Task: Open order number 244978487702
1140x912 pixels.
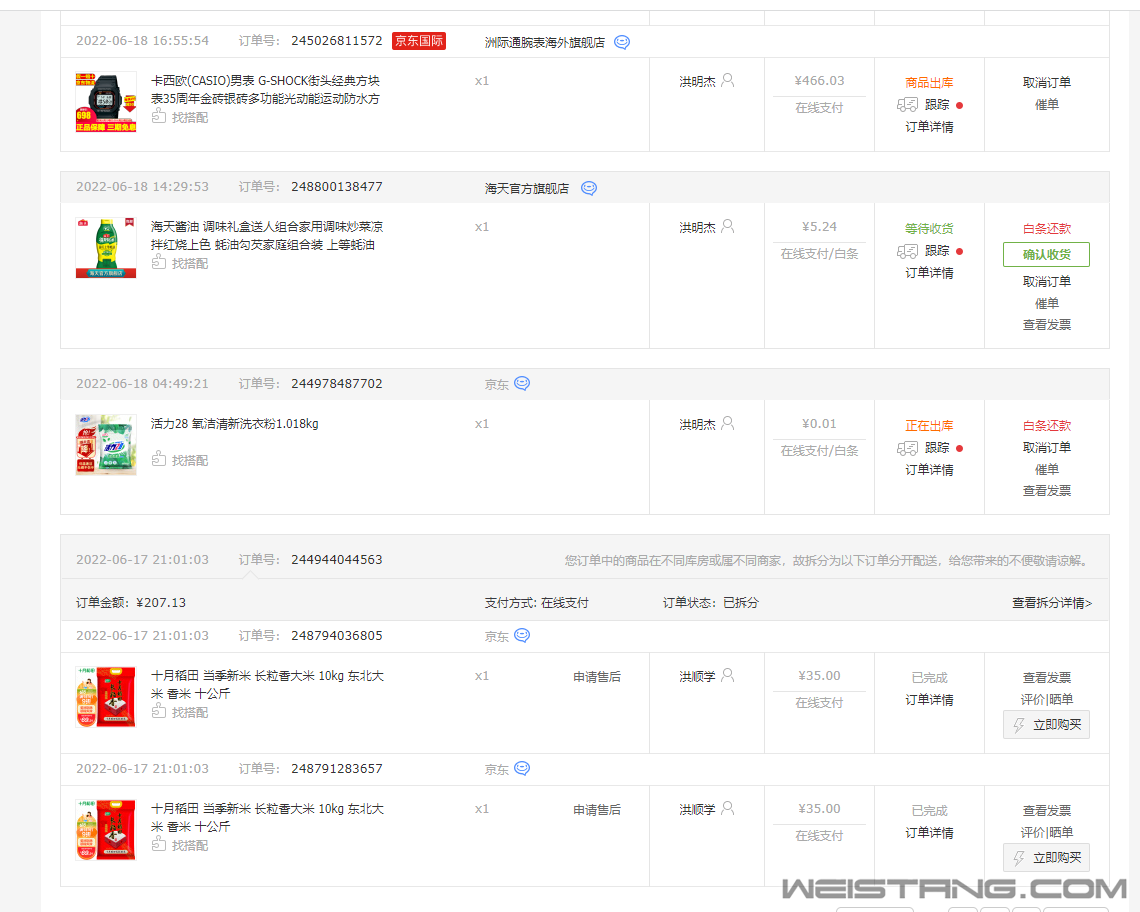Action: [x=337, y=383]
